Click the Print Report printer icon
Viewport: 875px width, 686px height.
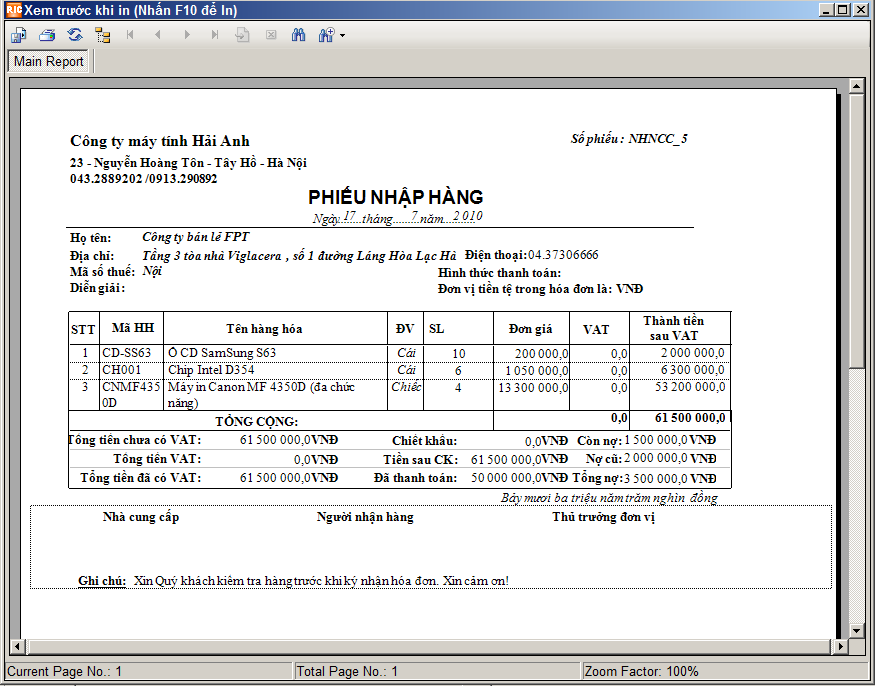[x=47, y=35]
